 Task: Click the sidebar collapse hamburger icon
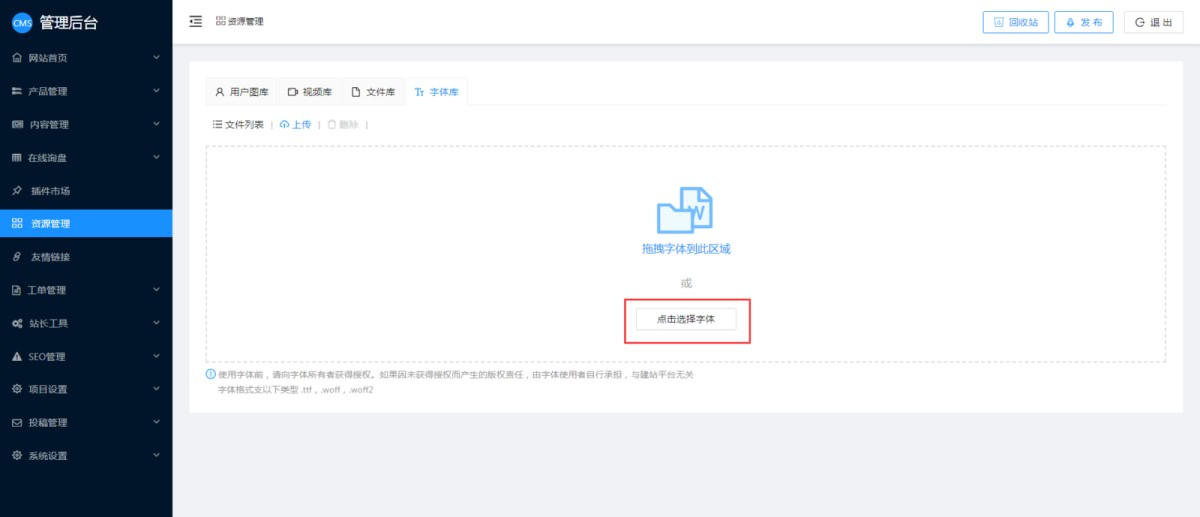pos(195,21)
